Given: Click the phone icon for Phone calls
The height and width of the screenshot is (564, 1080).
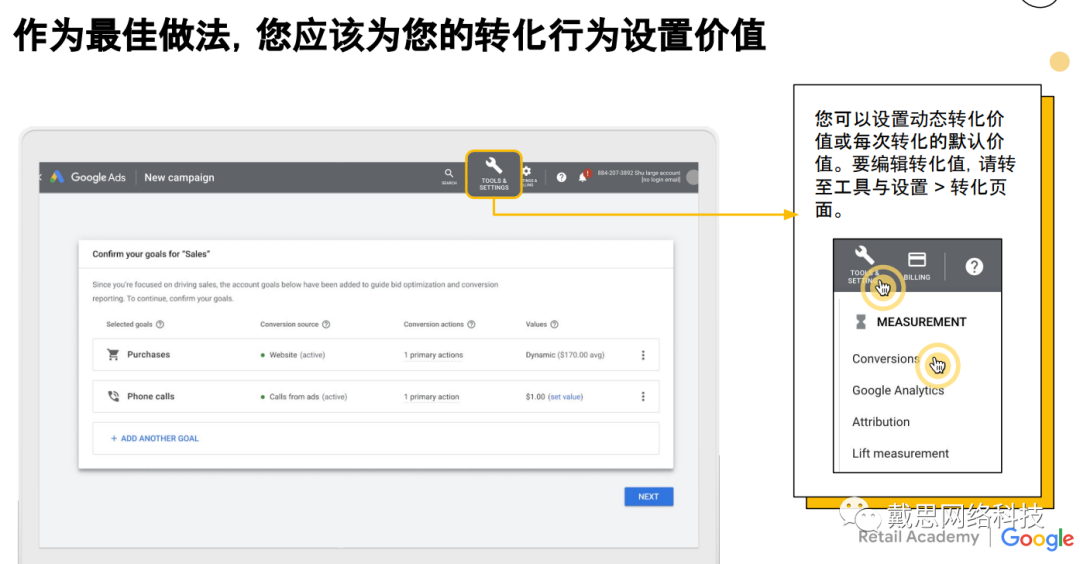Looking at the screenshot, I should [113, 397].
